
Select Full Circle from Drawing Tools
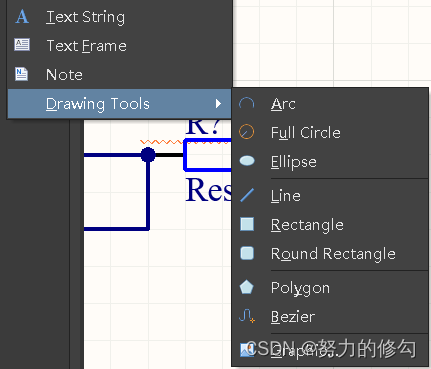330,133
